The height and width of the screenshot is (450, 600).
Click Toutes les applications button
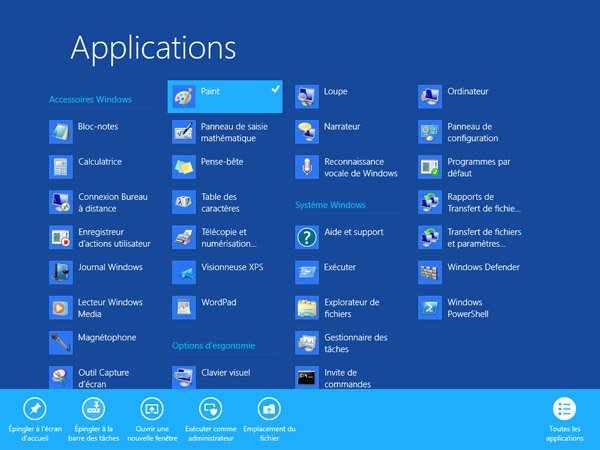pos(565,419)
